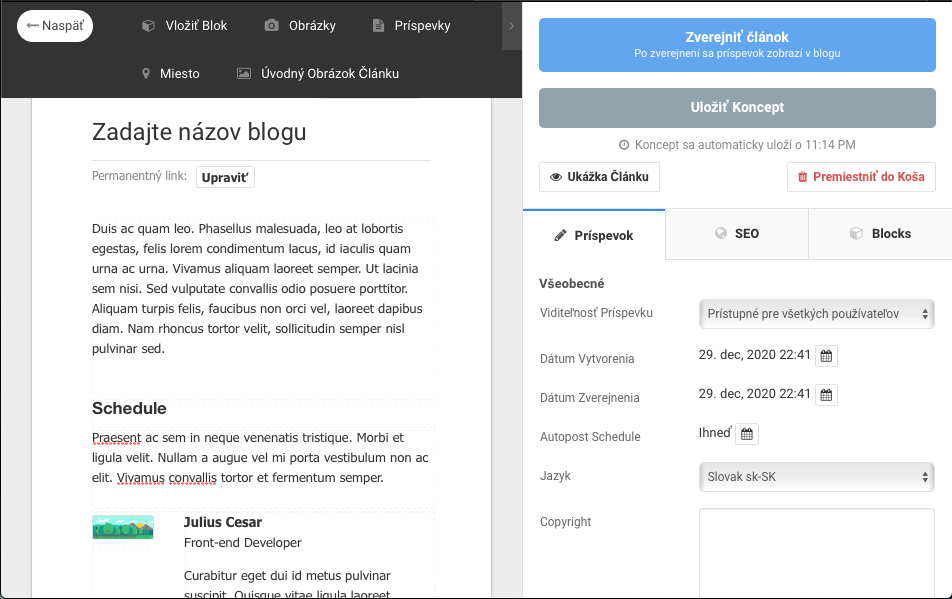Open Príspevky in the toolbar
This screenshot has height=599, width=952.
pos(411,25)
